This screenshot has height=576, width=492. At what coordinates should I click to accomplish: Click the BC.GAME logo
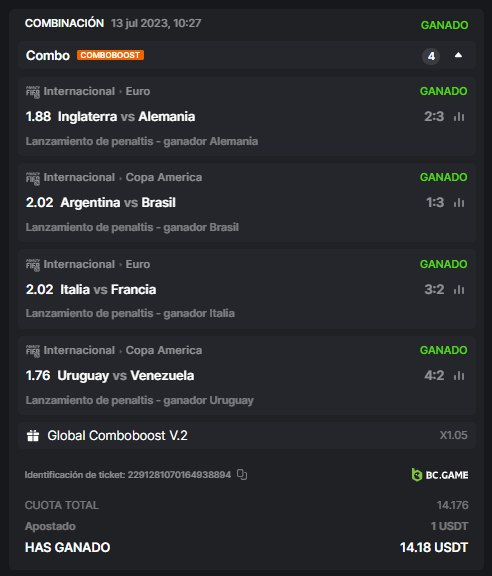point(440,475)
